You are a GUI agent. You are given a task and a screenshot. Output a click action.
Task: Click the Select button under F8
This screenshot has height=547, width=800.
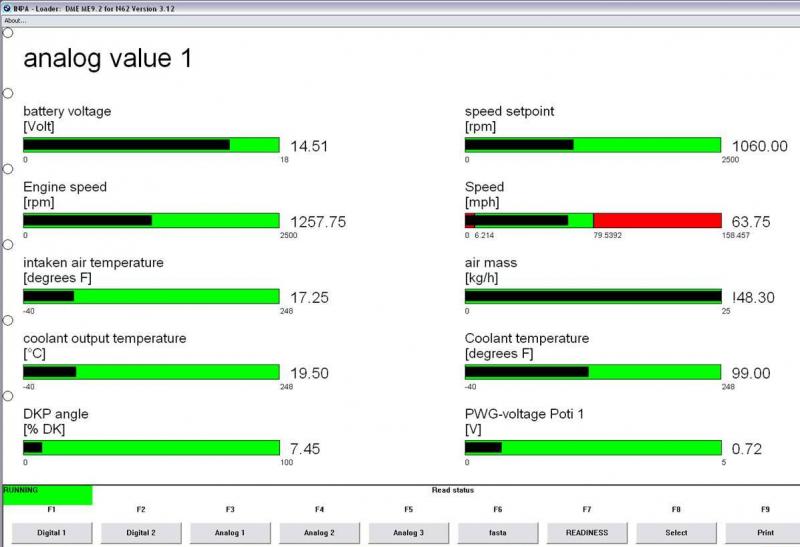pos(676,532)
